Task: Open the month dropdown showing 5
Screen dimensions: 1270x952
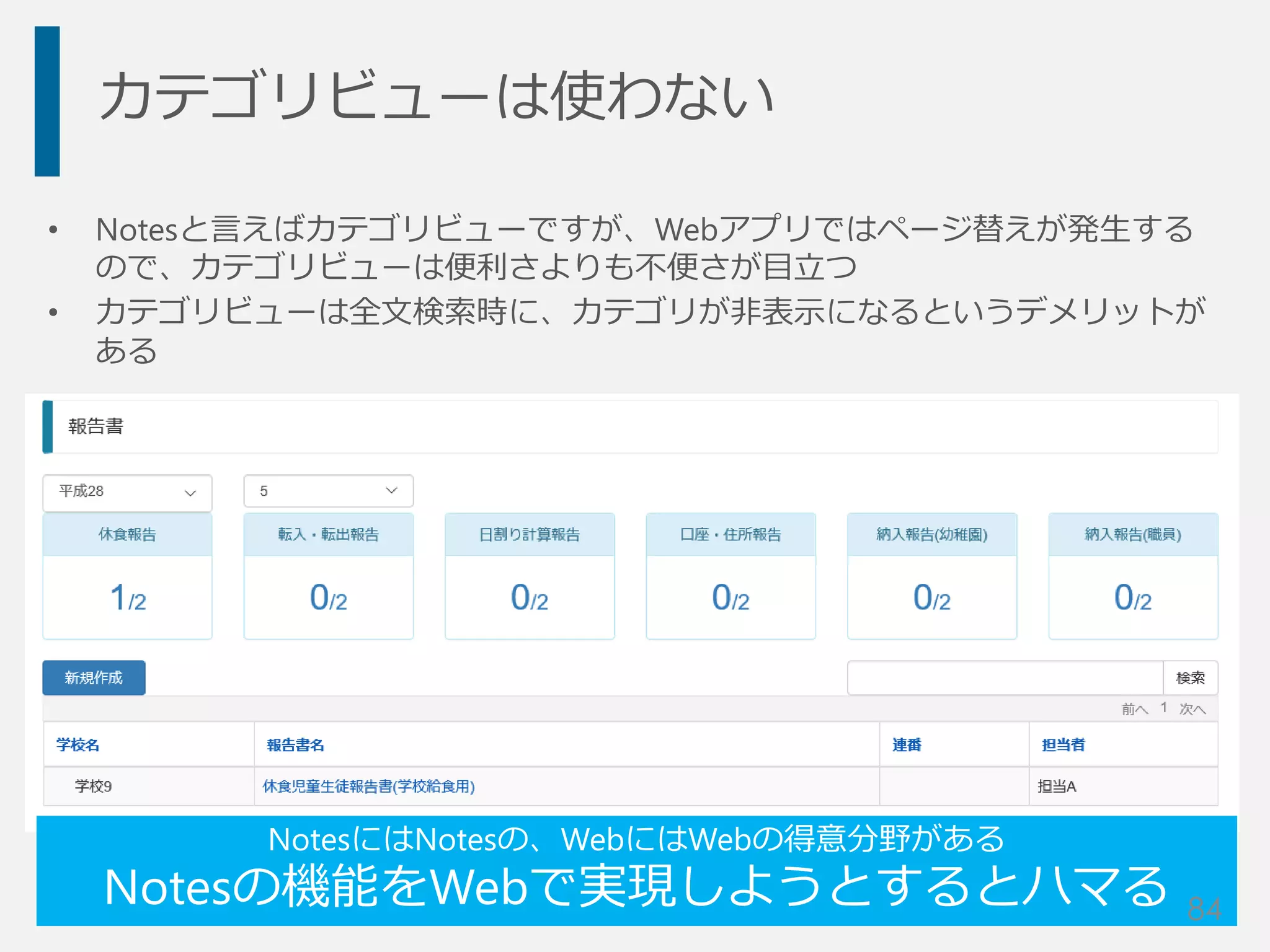Action: (x=328, y=491)
